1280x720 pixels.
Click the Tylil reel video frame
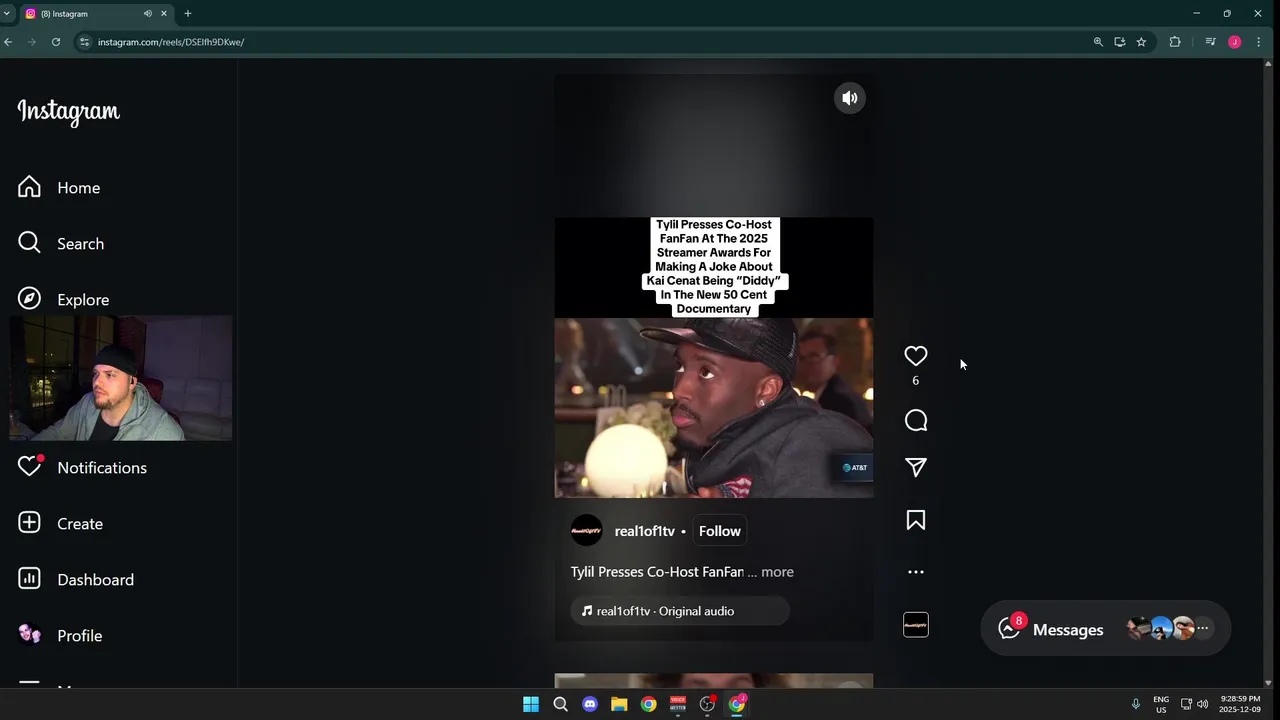714,407
